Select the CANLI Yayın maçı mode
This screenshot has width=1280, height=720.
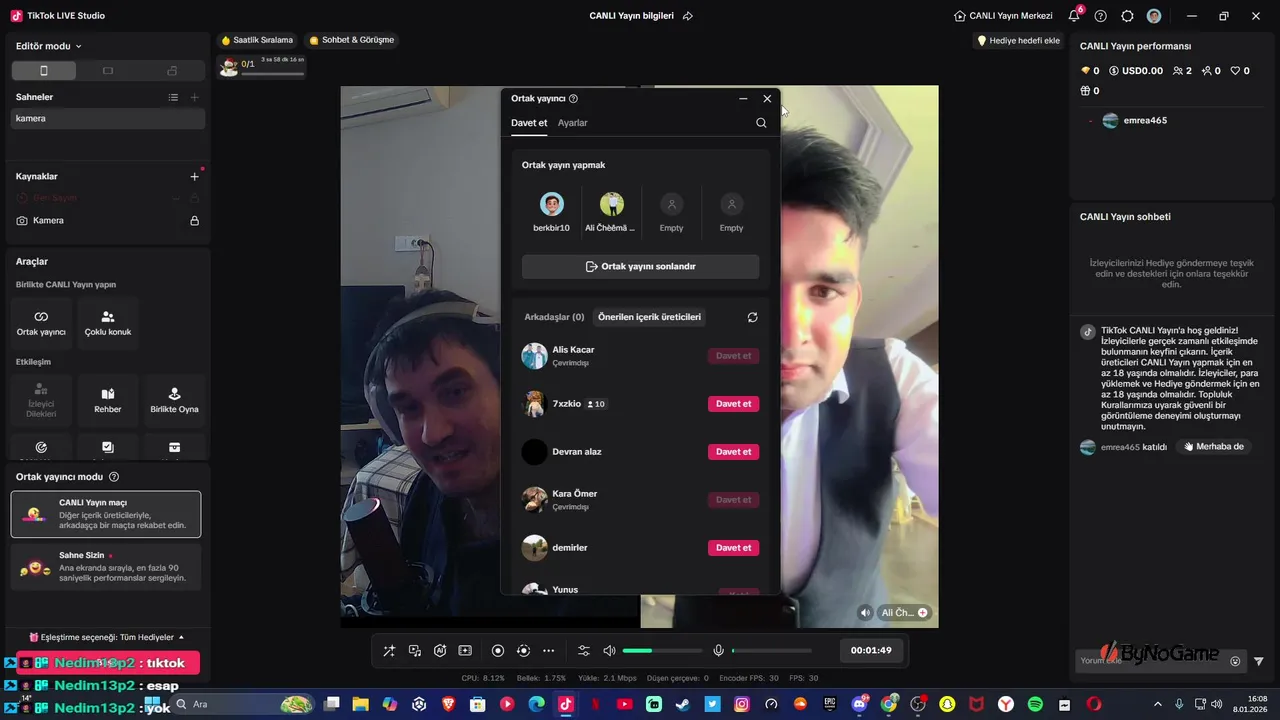(x=106, y=514)
